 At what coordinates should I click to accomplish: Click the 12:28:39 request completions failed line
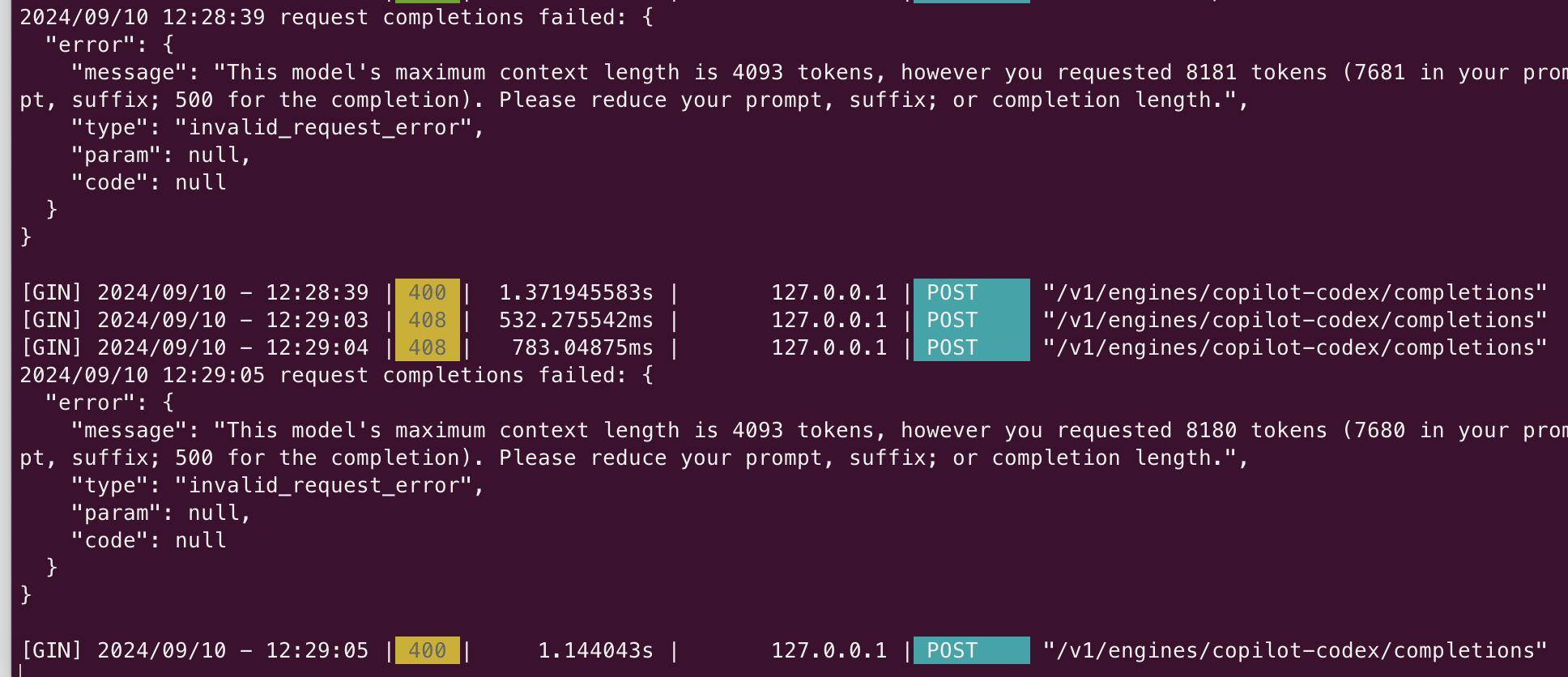pos(336,17)
